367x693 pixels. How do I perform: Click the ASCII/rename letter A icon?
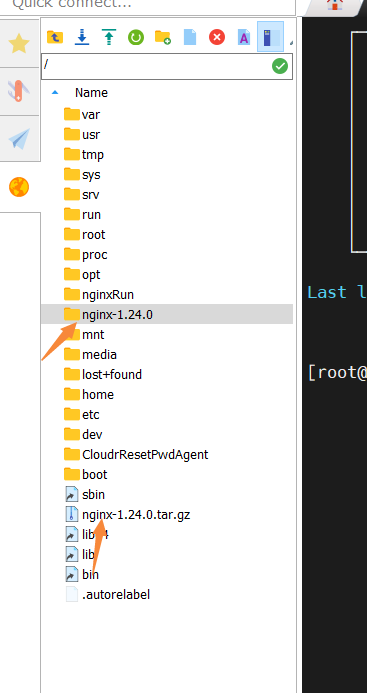pos(244,37)
